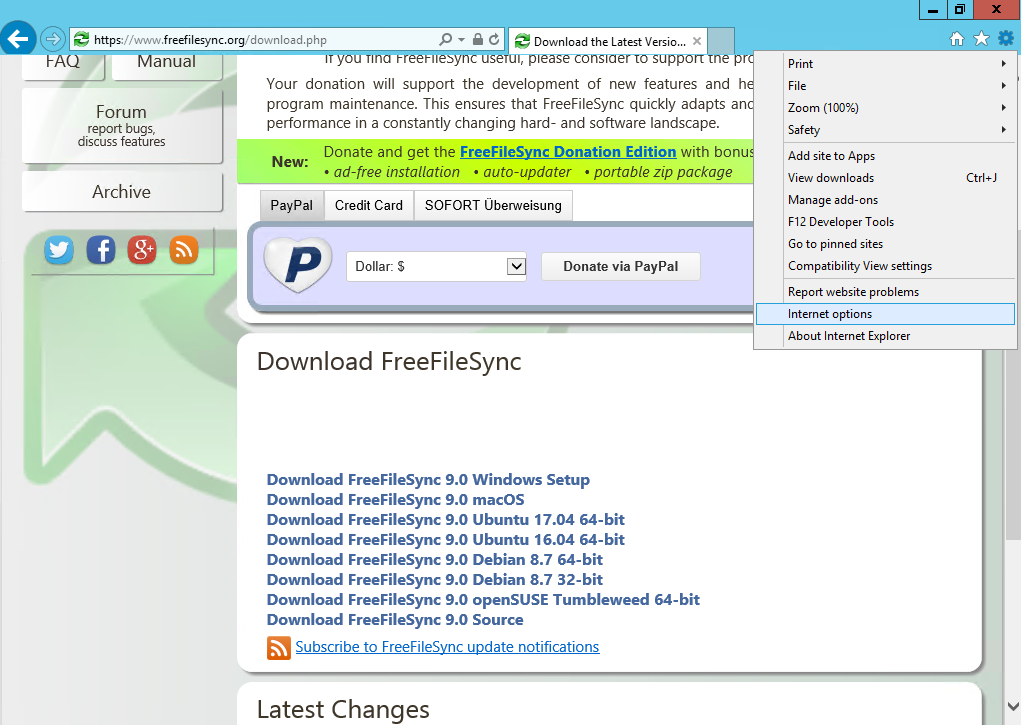Choose Report website problems
Viewport: 1021px width, 725px height.
(x=885, y=292)
